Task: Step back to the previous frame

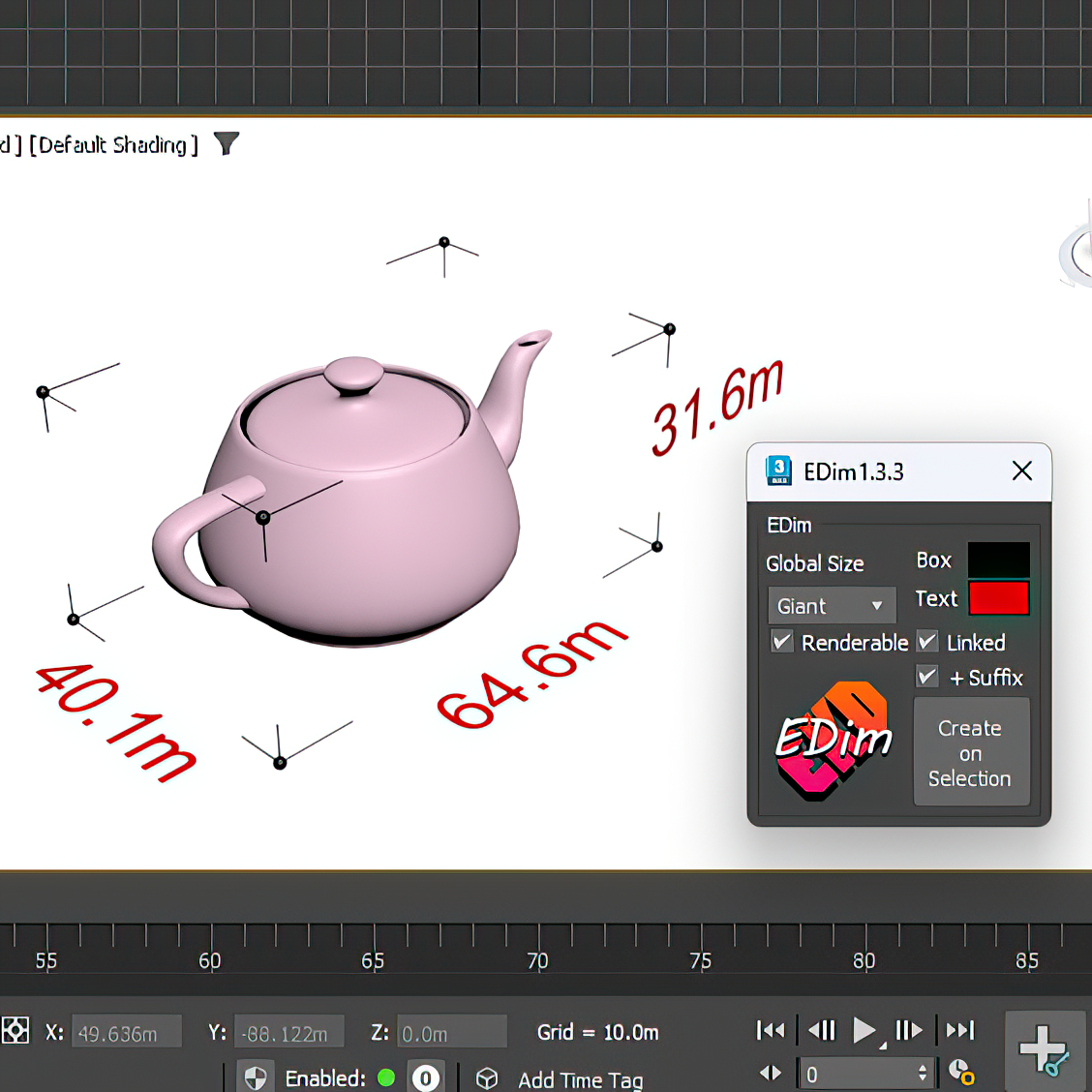Action: [822, 1030]
